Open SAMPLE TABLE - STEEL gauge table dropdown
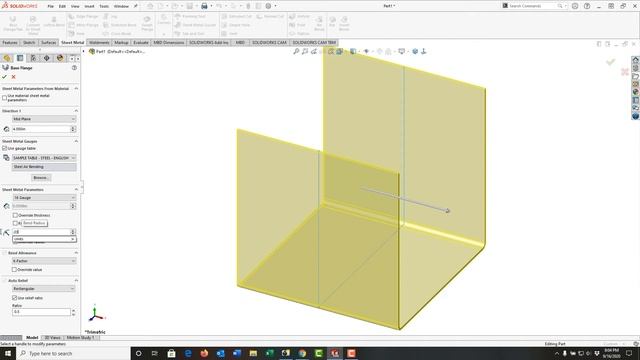Image resolution: width=640 pixels, height=360 pixels. (x=44, y=158)
